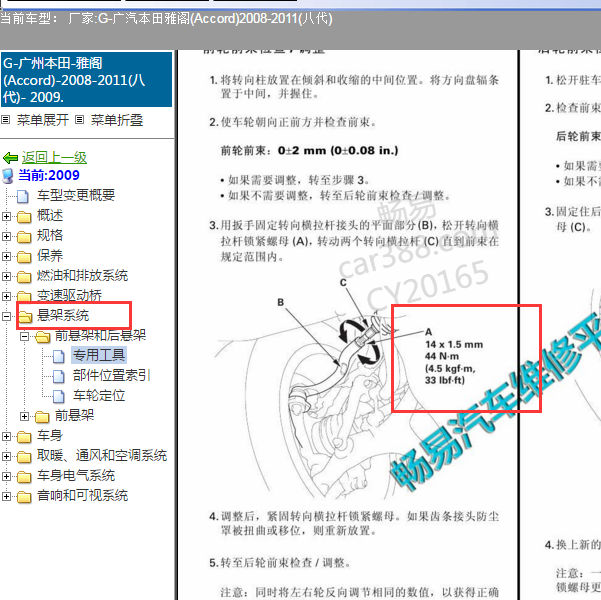Viewport: 601px width, 600px height.
Task: Click the 车型变更概要 page icon
Action: 23,196
